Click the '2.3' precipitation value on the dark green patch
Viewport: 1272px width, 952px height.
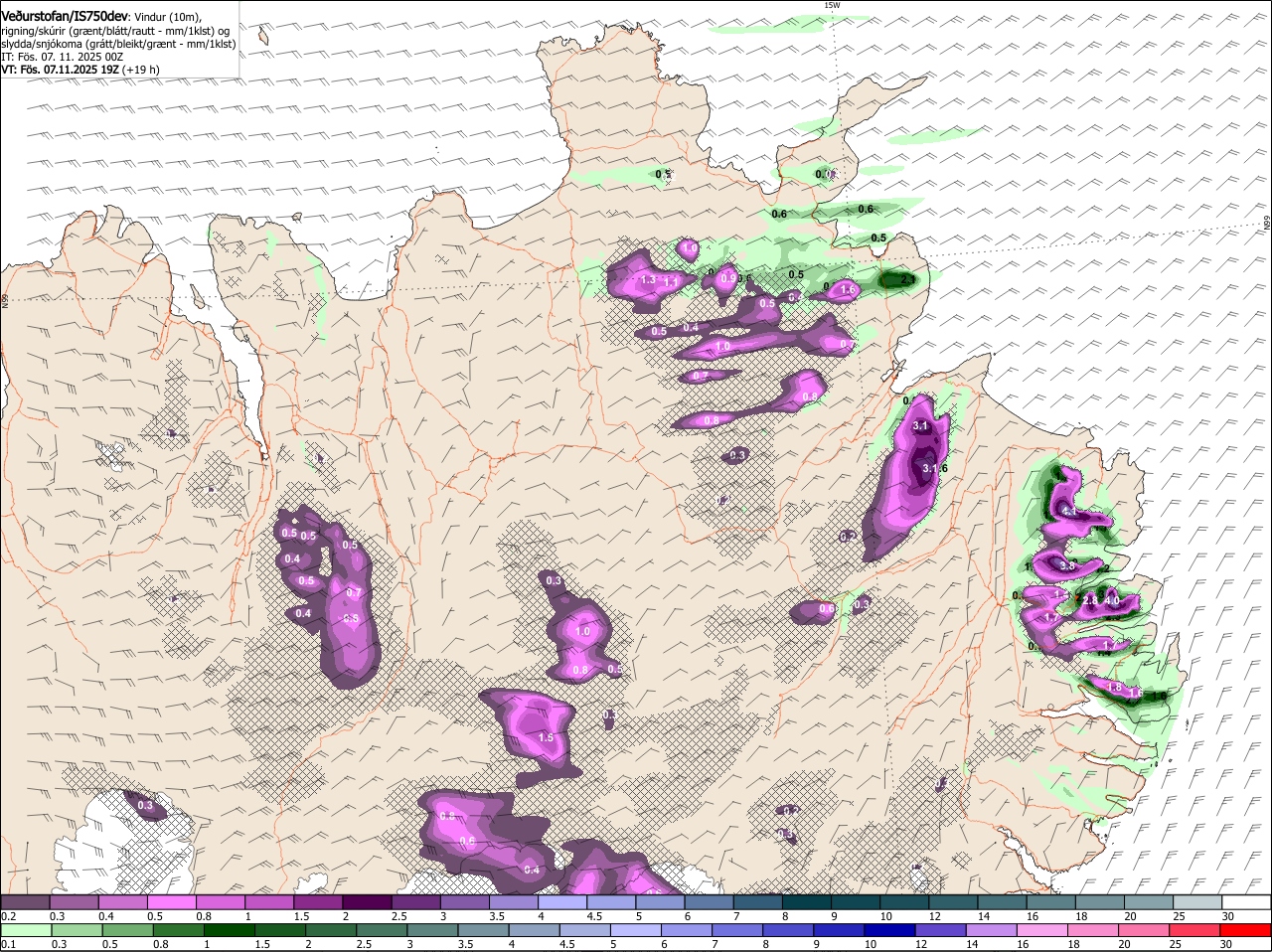(x=907, y=281)
